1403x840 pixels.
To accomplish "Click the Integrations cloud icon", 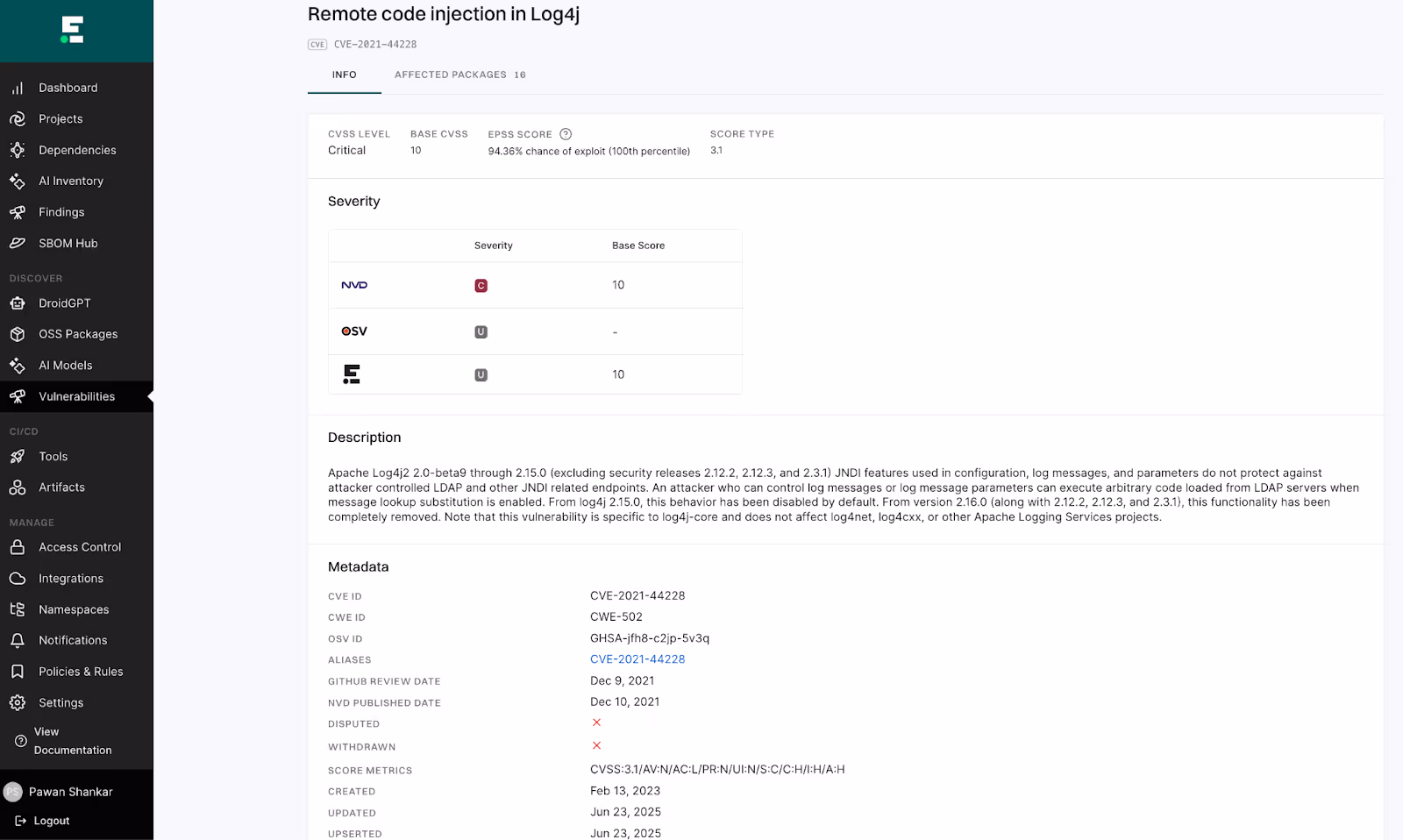I will [18, 579].
